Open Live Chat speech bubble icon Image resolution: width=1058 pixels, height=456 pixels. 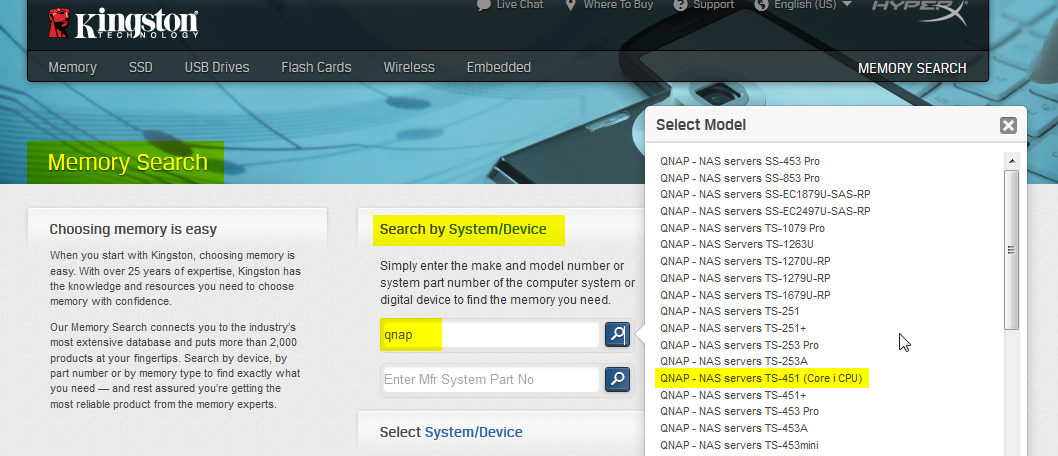pos(484,5)
